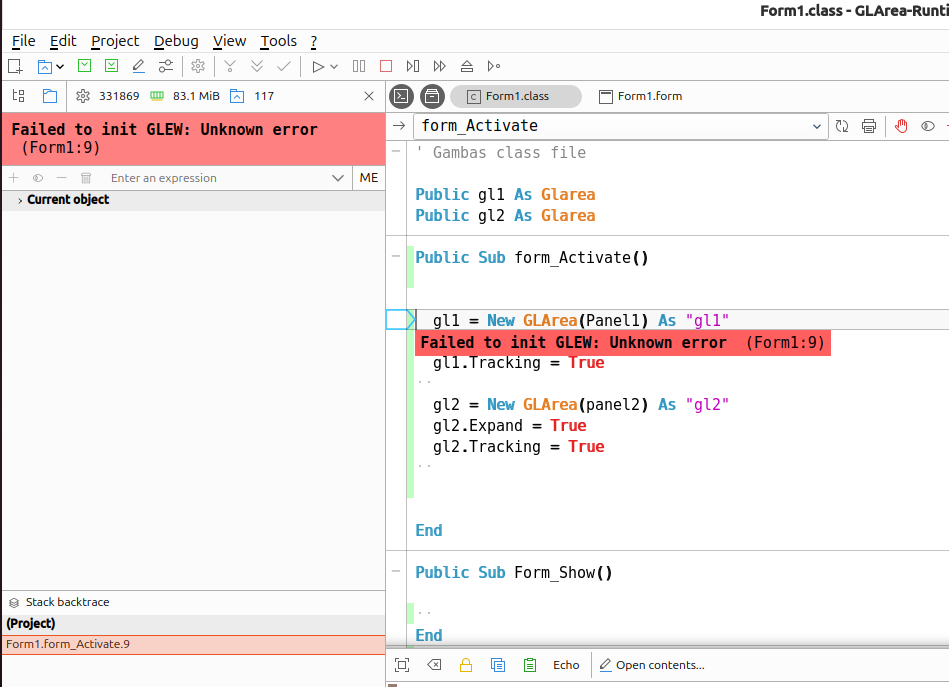Click the Step debugger icon
The height and width of the screenshot is (687, 949).
[x=413, y=66]
